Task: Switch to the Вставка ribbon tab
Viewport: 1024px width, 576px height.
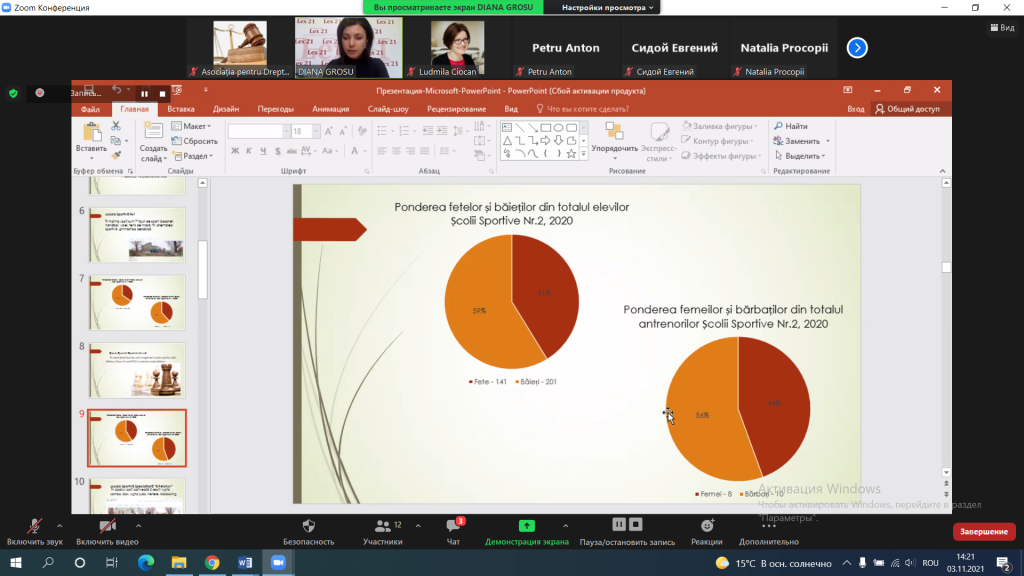Action: tap(181, 109)
